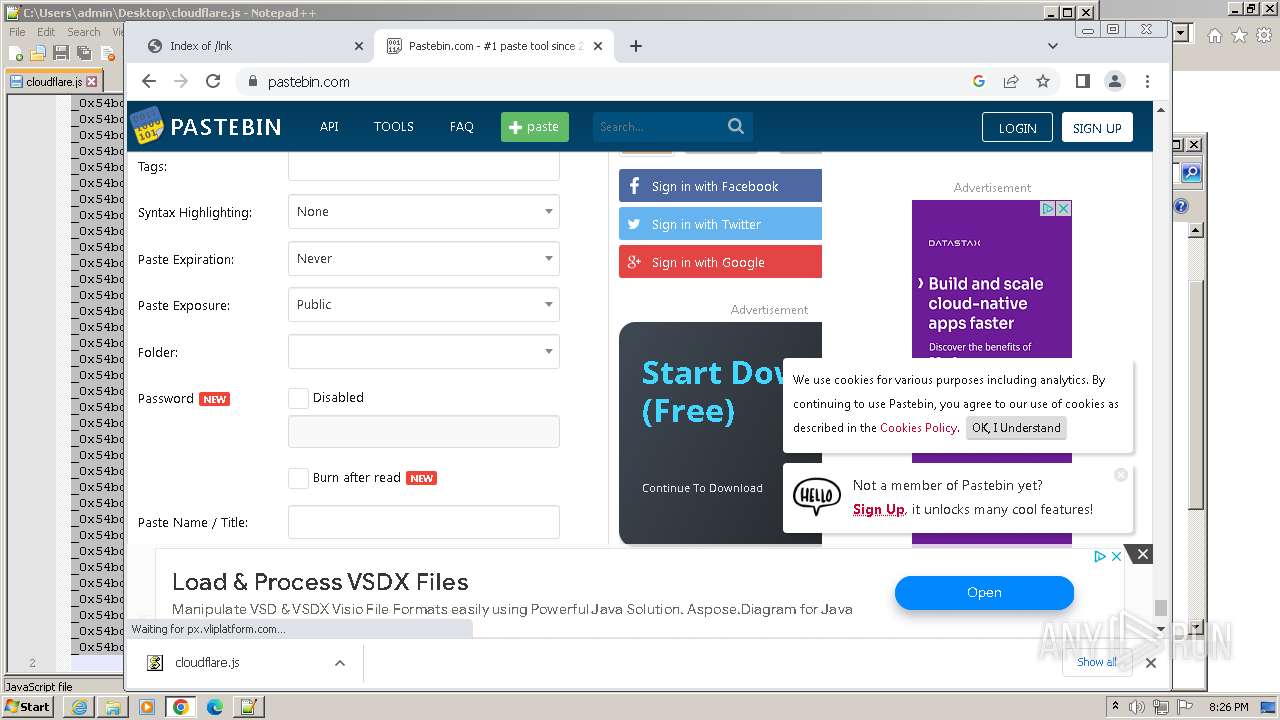Save icon in Notepad++ toolbar

[61, 54]
